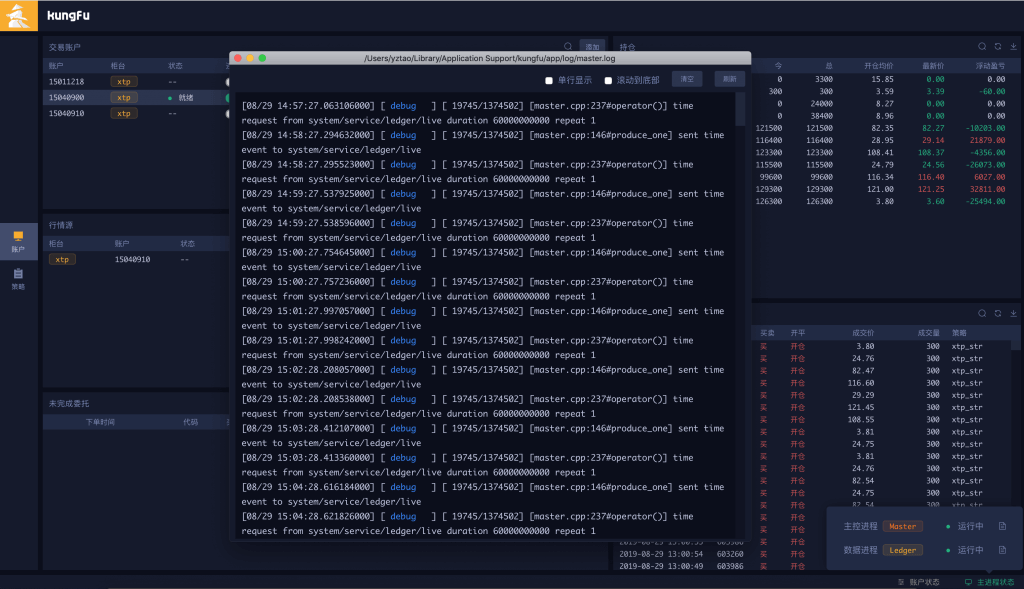Click trade price cell 108.55
This screenshot has width=1024, height=589.
click(861, 420)
